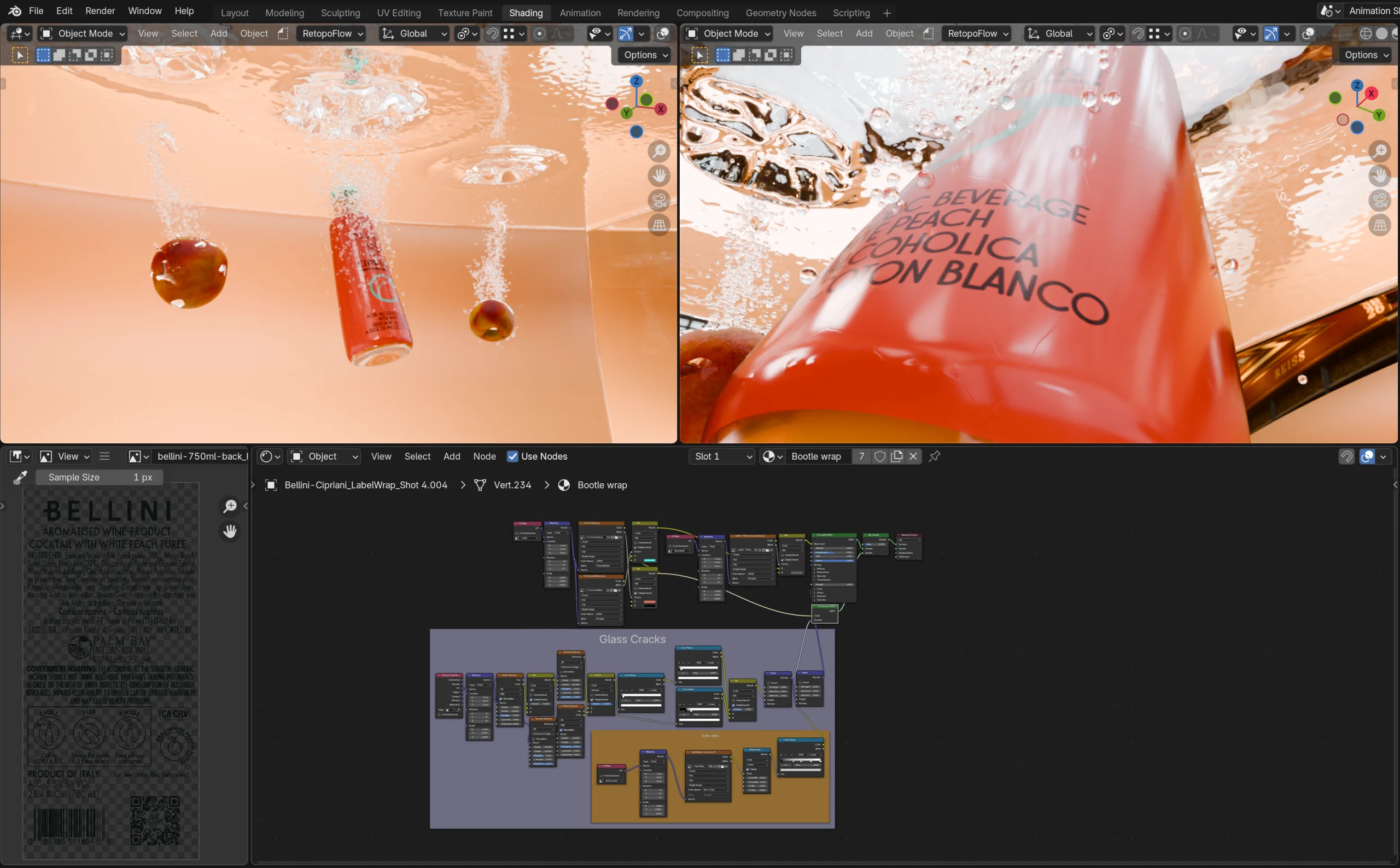Toggle gizmo display in left viewport
The height and width of the screenshot is (868, 1400).
pyautogui.click(x=625, y=33)
